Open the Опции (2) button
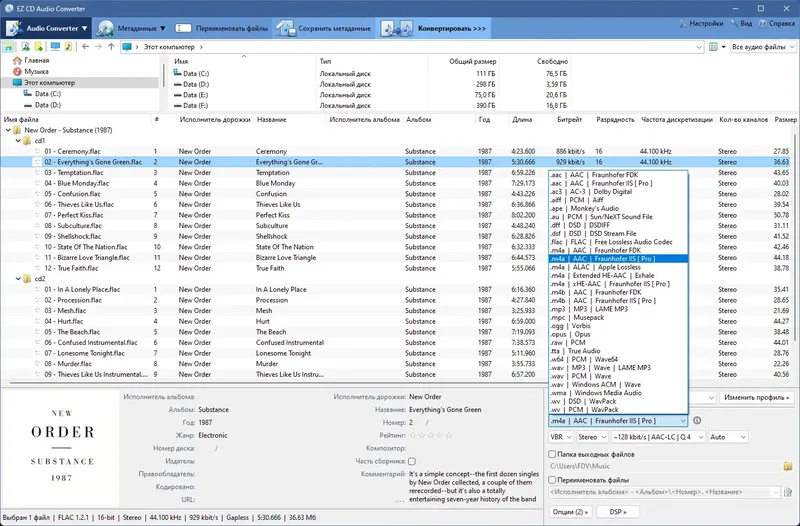Screen dimensions: 800x526 point(570,512)
